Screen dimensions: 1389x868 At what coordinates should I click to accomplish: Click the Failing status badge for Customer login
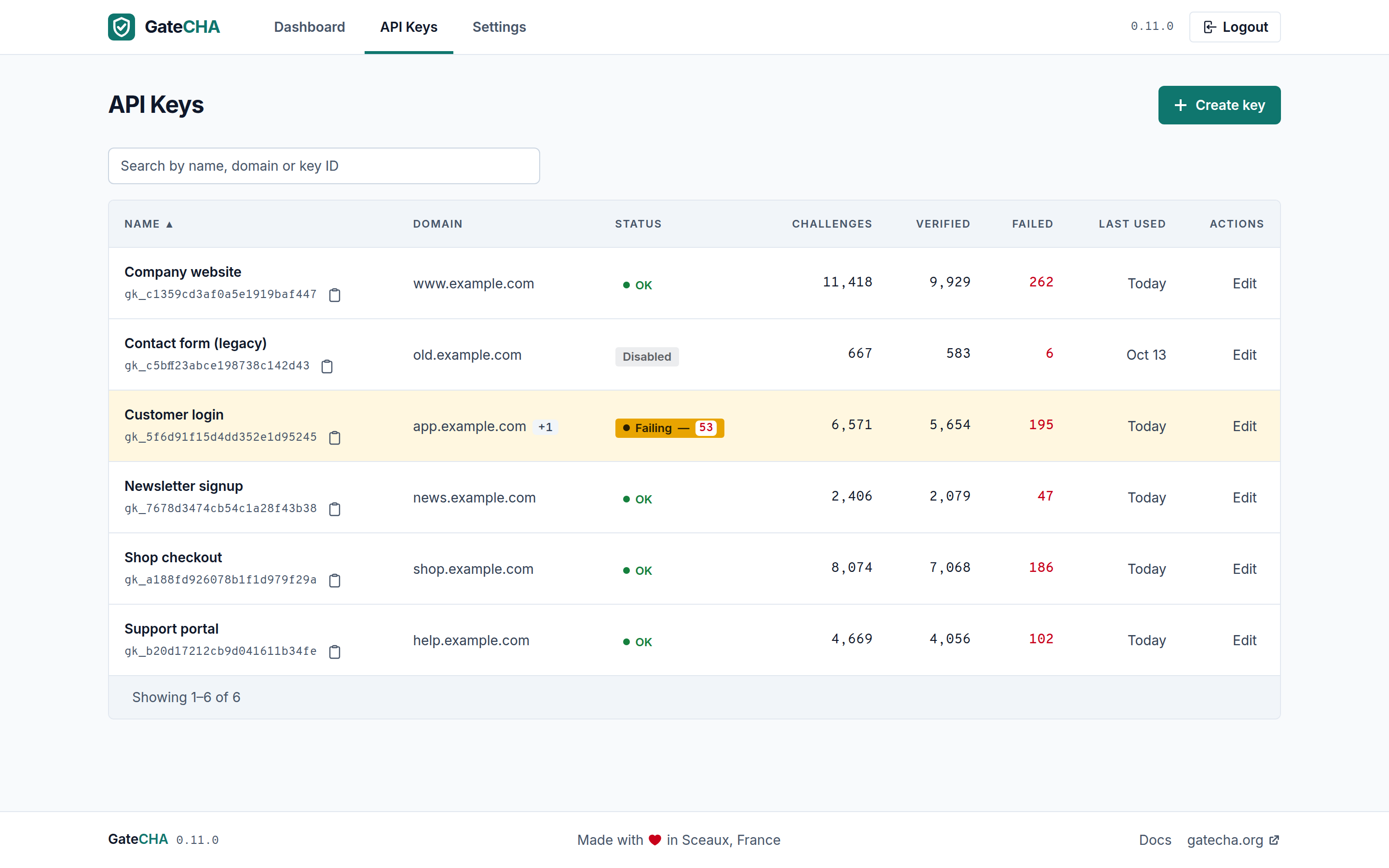pyautogui.click(x=669, y=428)
